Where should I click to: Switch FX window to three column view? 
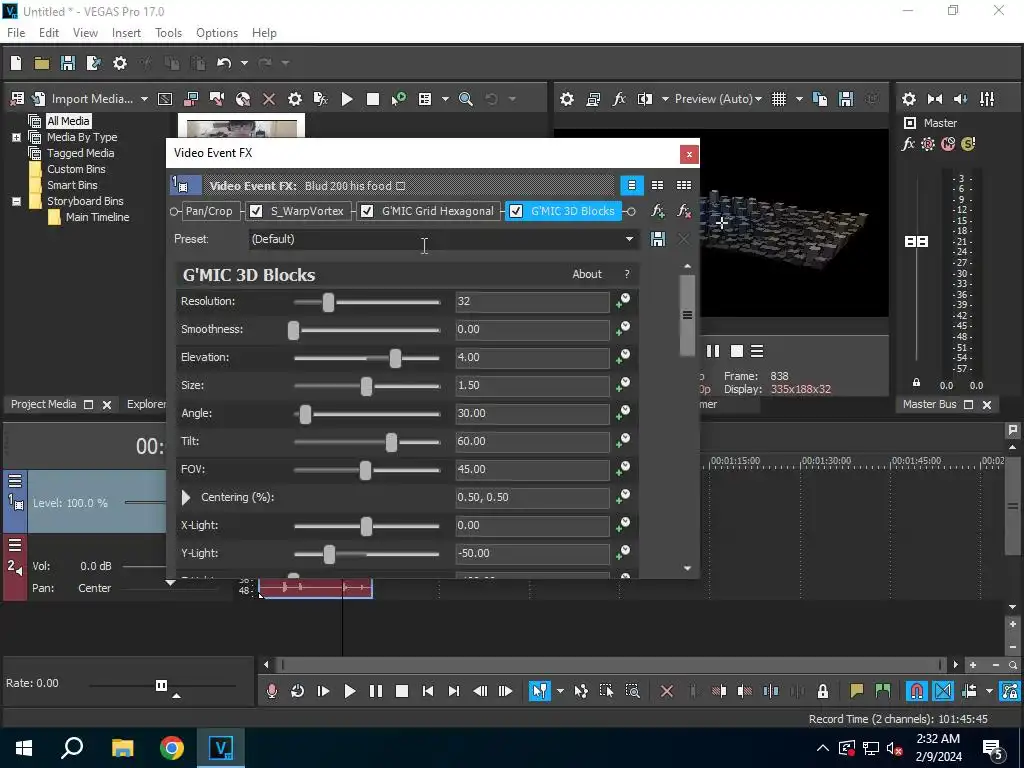click(x=684, y=185)
